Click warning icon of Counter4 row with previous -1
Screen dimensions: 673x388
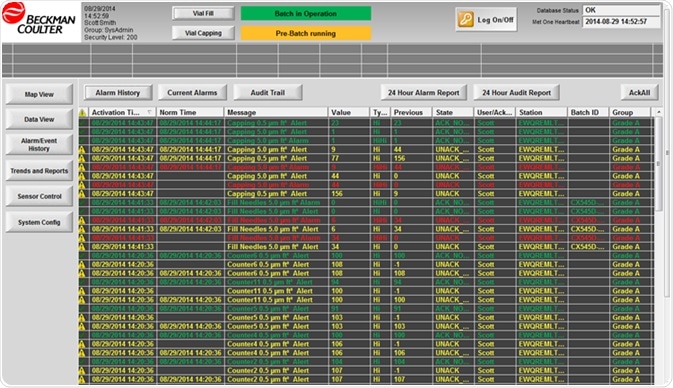[82, 344]
